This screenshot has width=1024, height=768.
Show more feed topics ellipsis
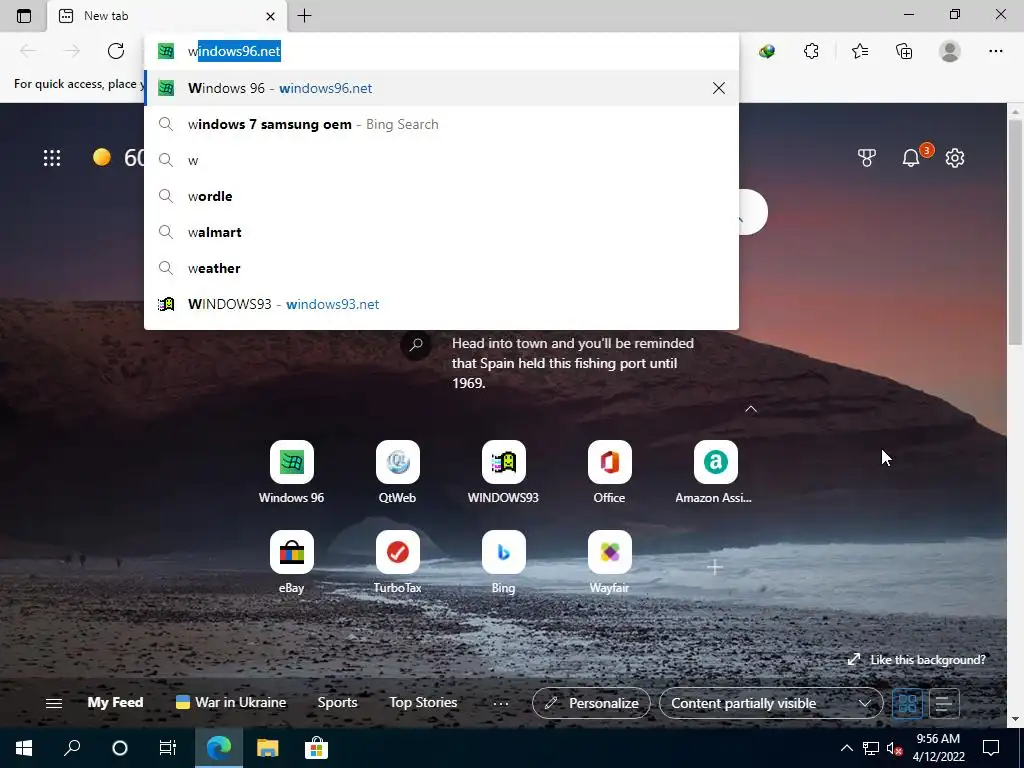tap(501, 703)
